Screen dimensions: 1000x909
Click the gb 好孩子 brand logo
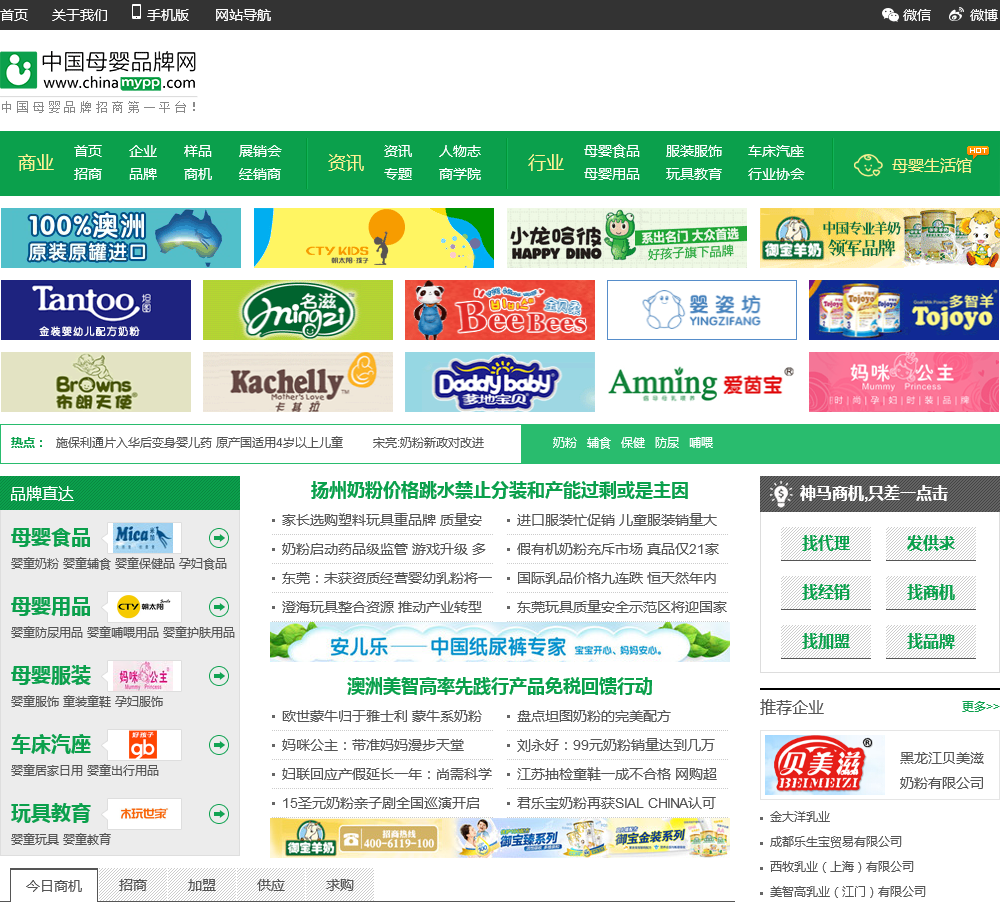[x=144, y=744]
